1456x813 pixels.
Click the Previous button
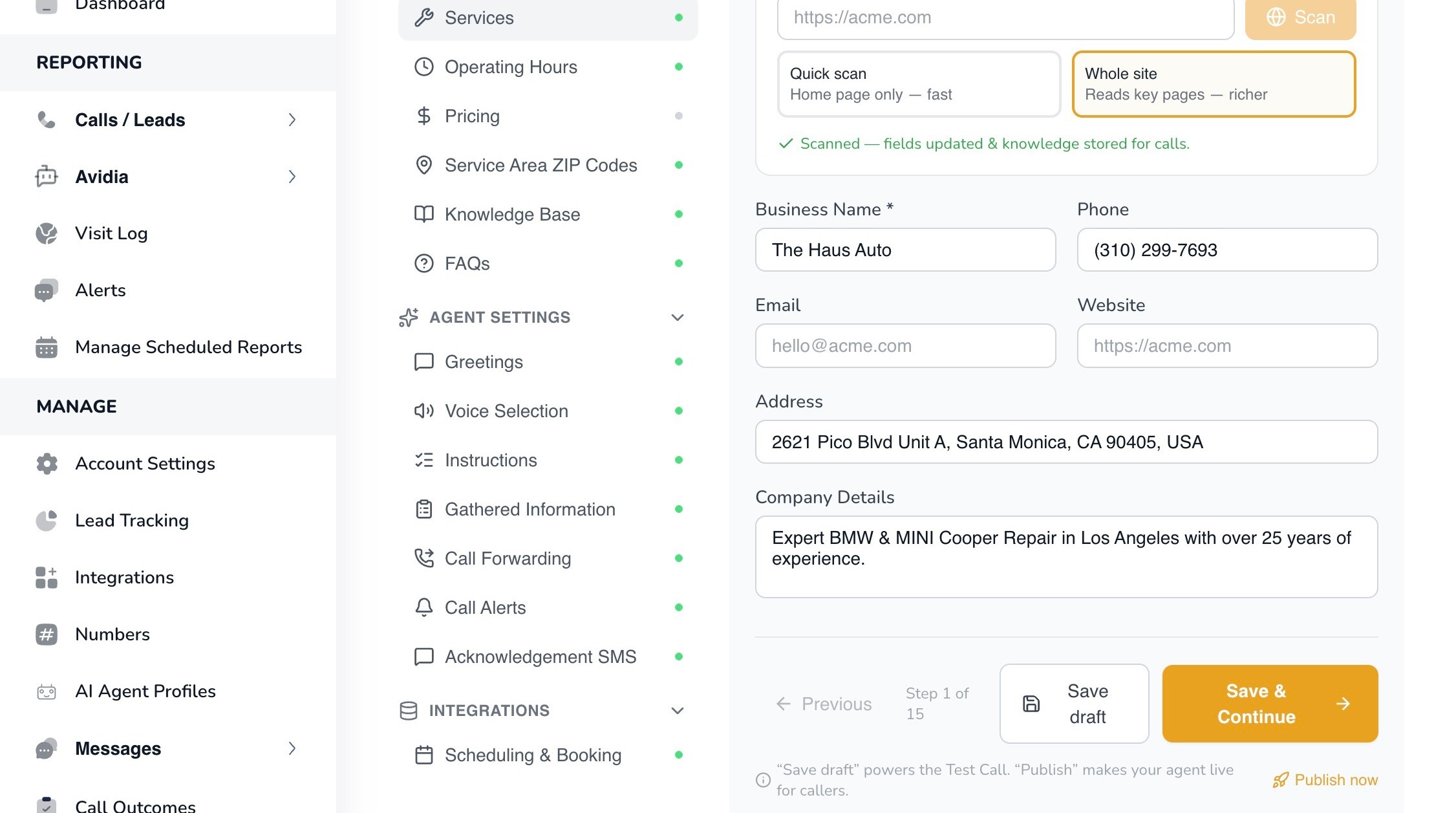click(x=824, y=704)
